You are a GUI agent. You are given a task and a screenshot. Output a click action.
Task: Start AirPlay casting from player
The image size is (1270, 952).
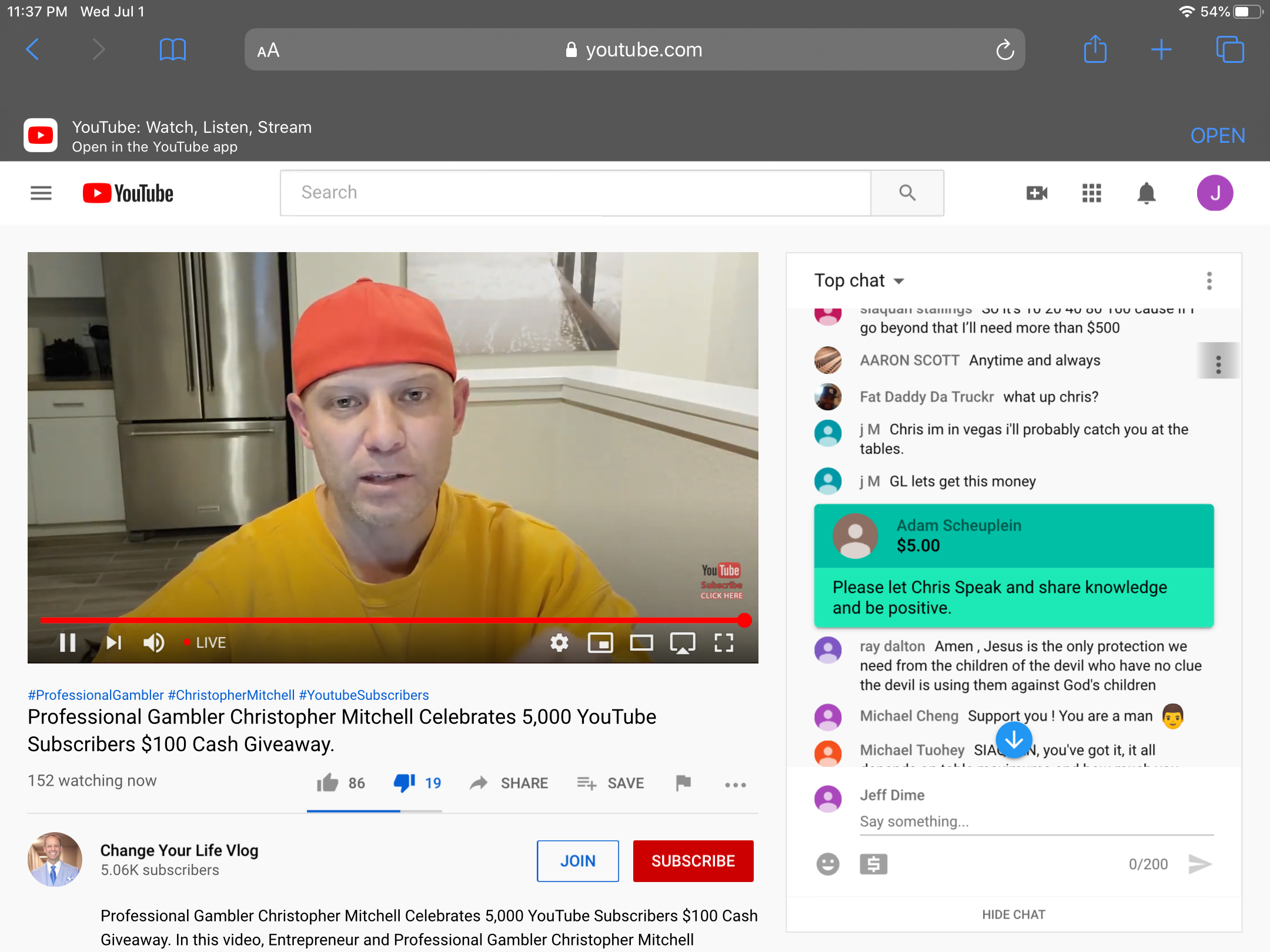(x=683, y=642)
